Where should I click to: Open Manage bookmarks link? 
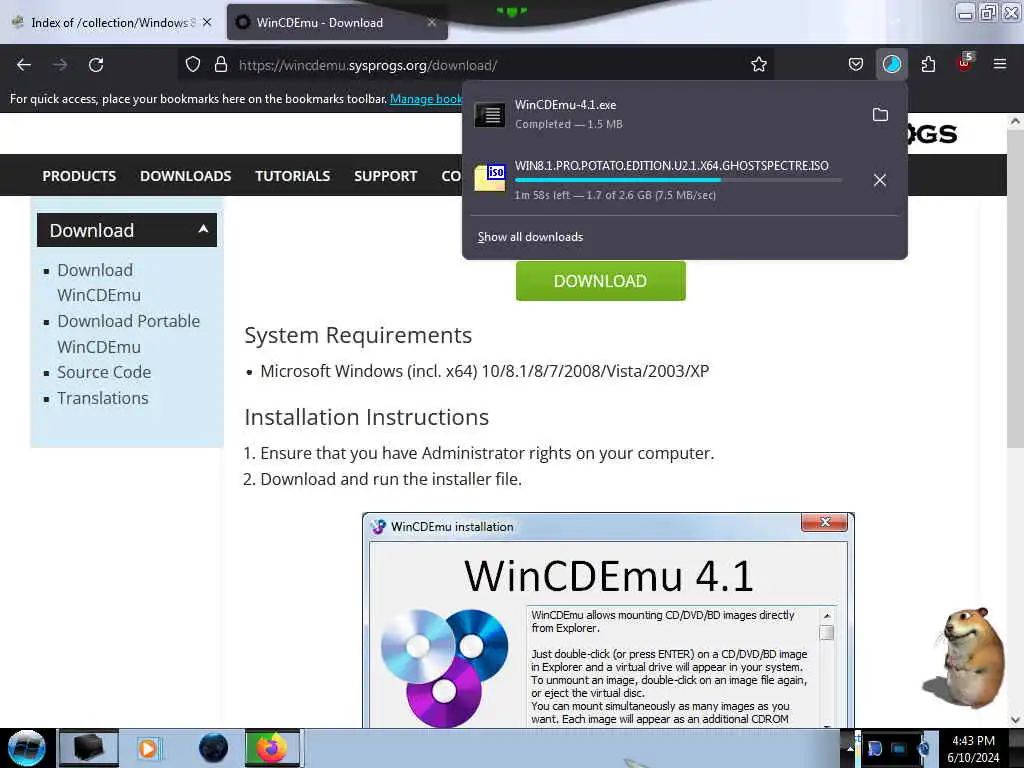pyautogui.click(x=426, y=99)
